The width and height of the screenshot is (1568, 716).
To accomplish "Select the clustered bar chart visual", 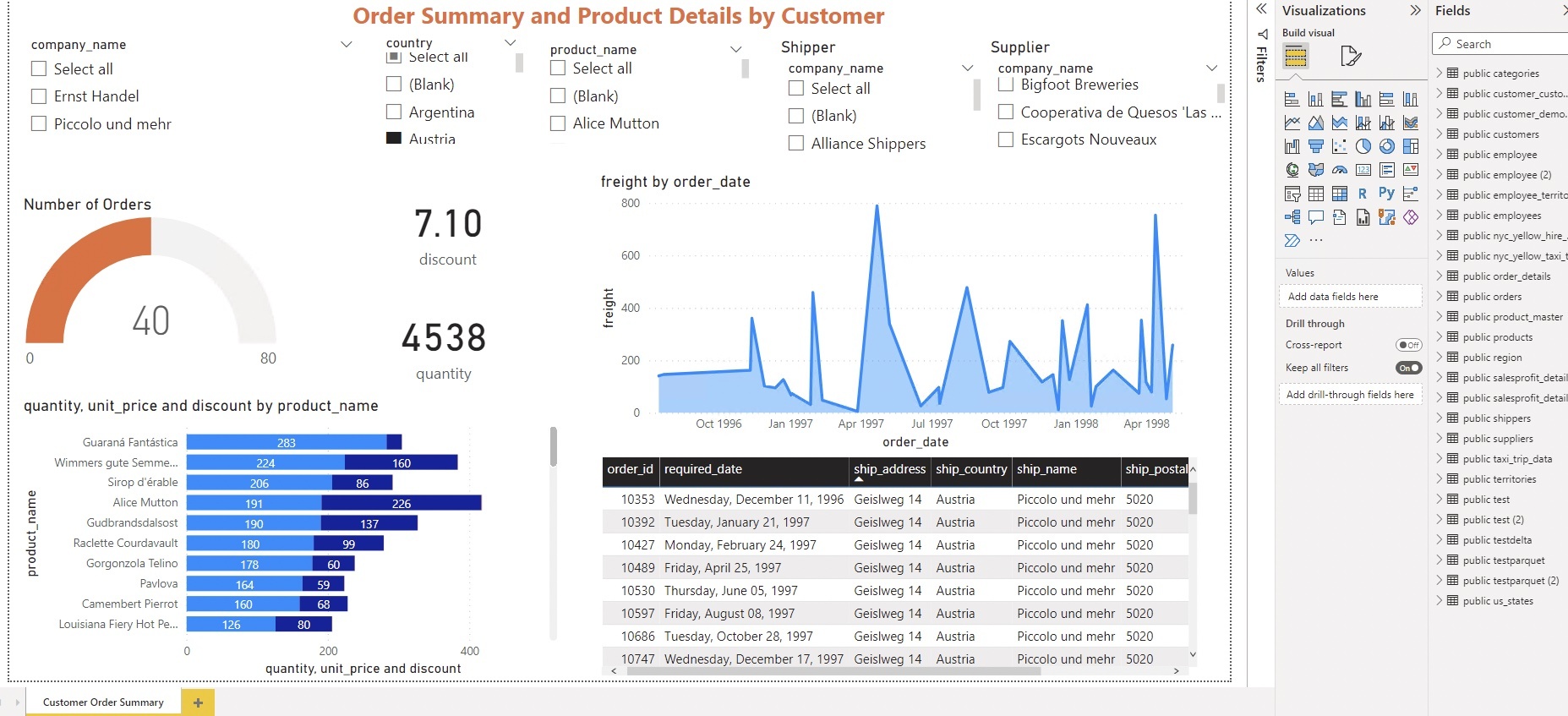I will 1340,99.
